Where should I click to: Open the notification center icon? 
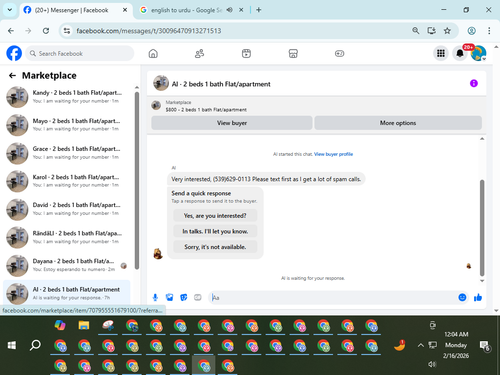[484, 346]
